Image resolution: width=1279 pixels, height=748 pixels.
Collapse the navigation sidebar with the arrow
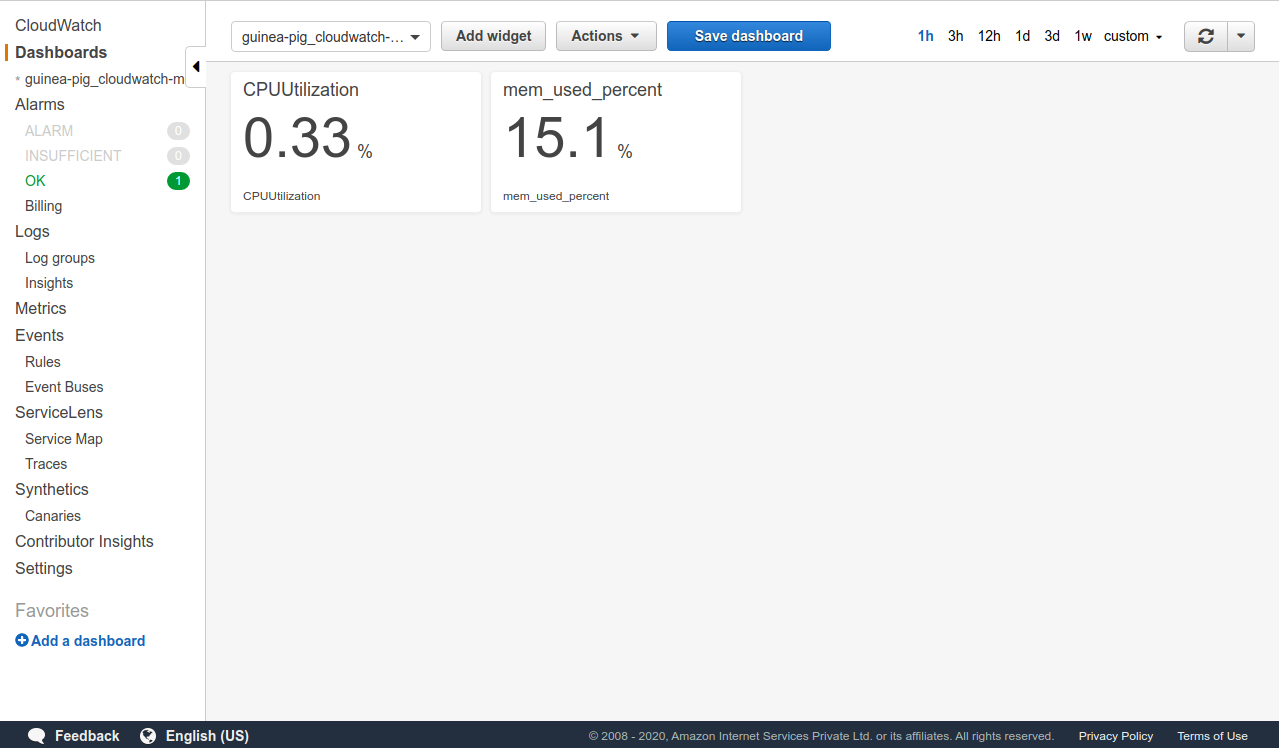(x=196, y=67)
